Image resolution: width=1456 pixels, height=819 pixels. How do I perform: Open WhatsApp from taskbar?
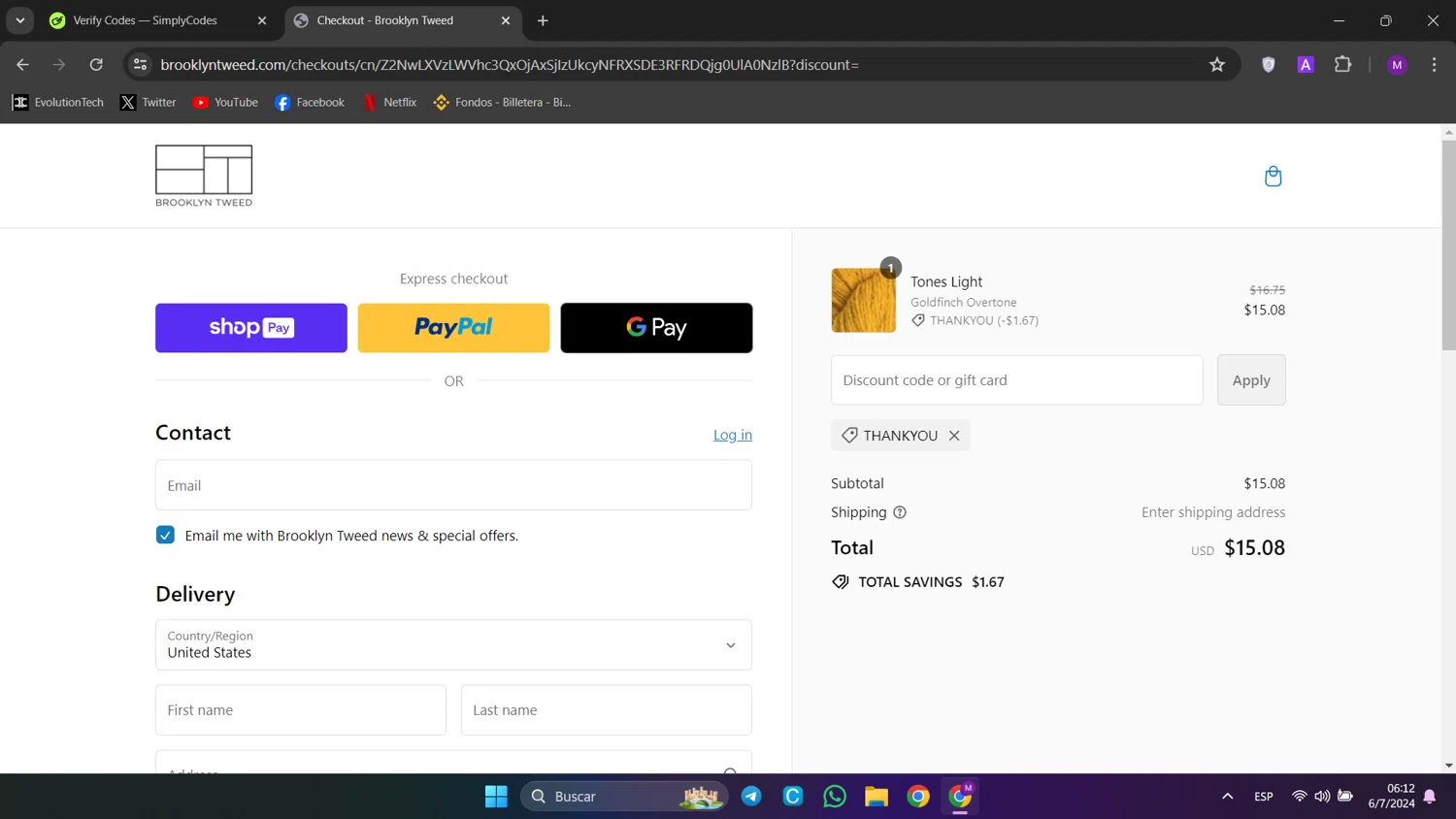coord(835,797)
